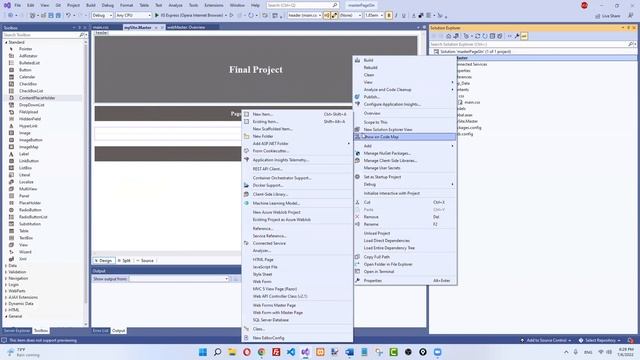Click Build in the project context menu
Image resolution: width=640 pixels, height=360 pixels.
point(405,60)
